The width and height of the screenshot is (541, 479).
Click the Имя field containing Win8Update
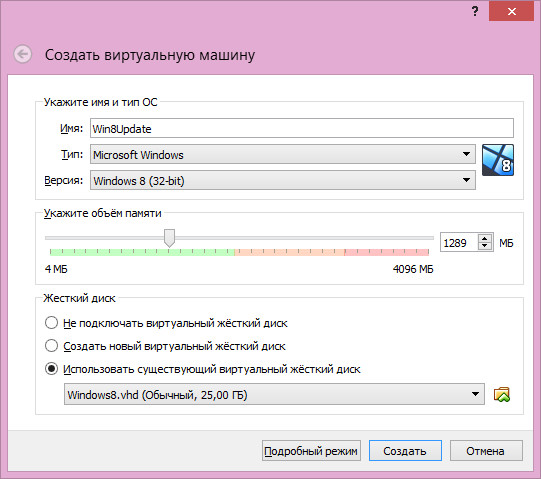302,128
